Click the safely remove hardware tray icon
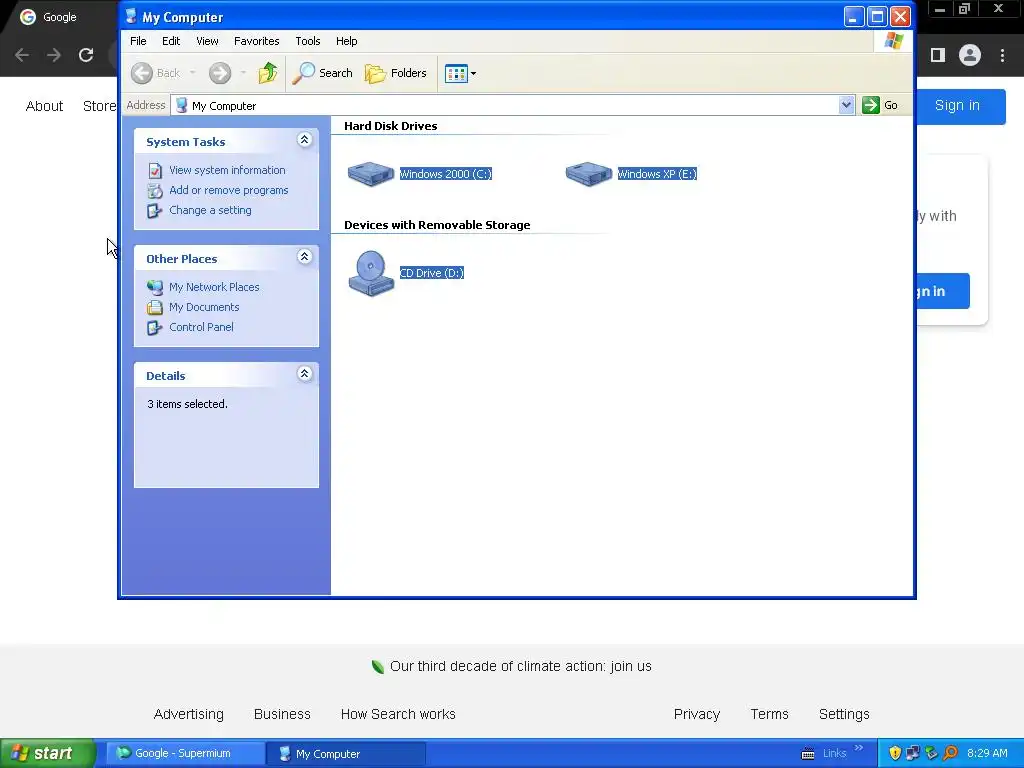Viewport: 1024px width, 768px height. click(931, 754)
